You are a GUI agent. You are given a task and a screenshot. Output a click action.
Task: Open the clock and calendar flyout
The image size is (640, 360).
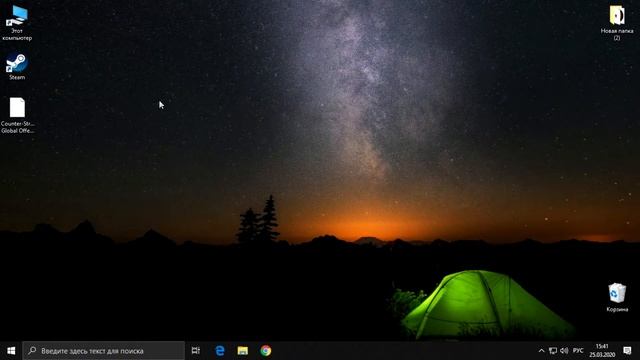pyautogui.click(x=602, y=351)
